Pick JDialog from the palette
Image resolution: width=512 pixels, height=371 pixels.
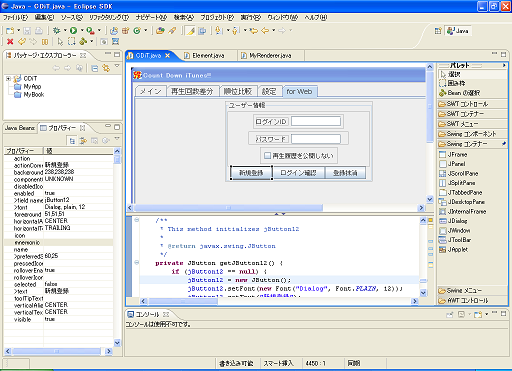453,221
